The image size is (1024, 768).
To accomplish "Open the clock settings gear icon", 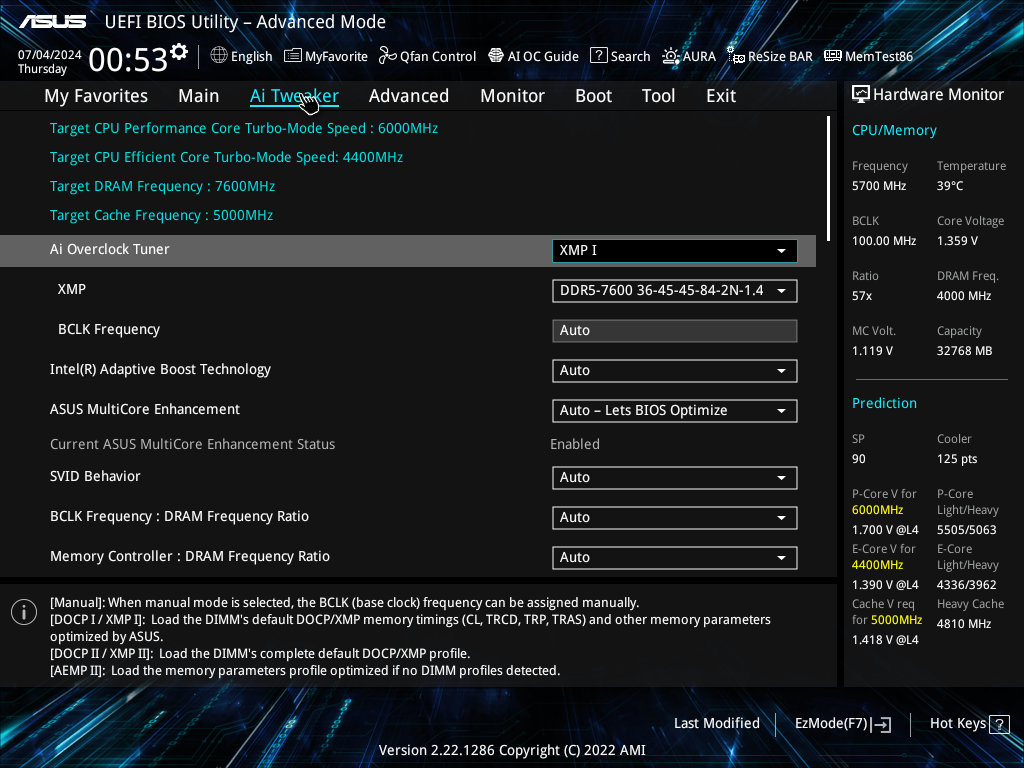I will (179, 51).
